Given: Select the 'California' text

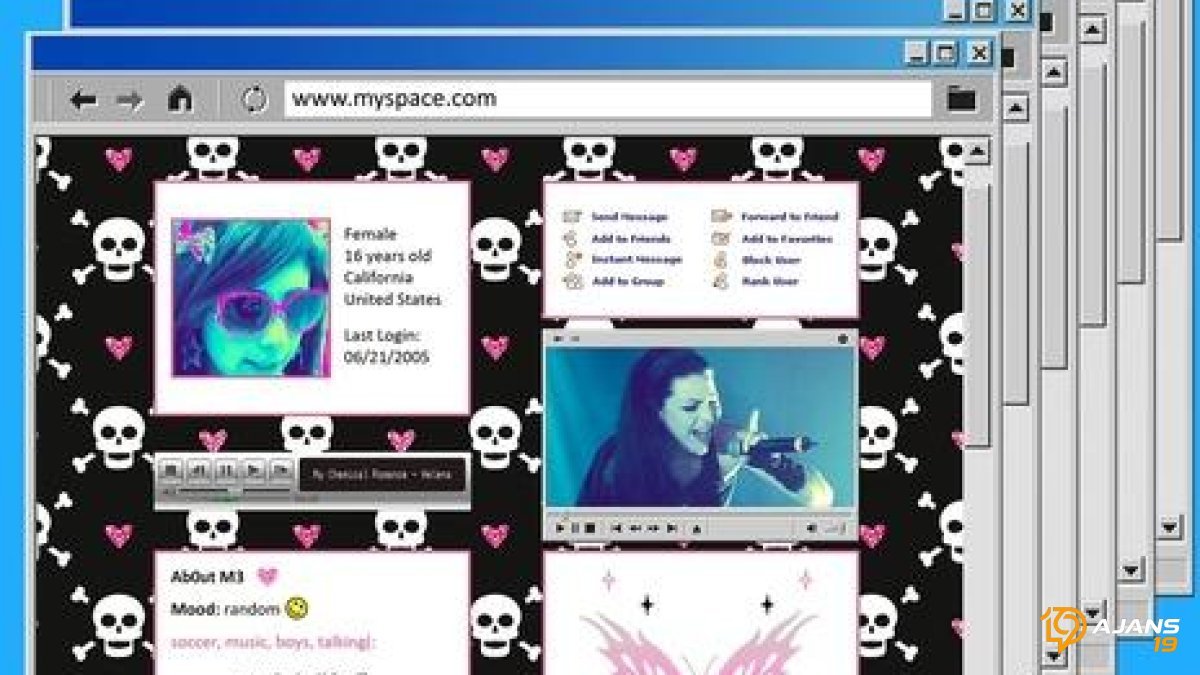Looking at the screenshot, I should click(x=378, y=277).
